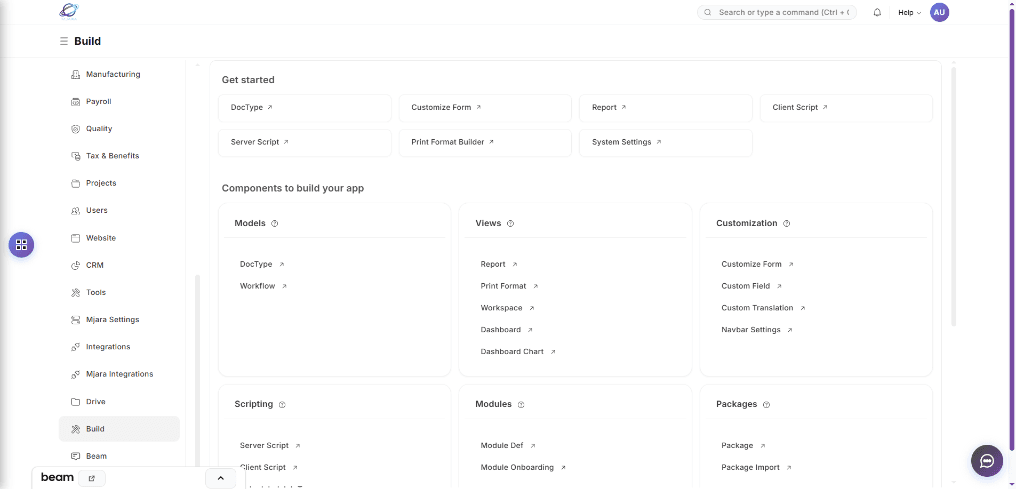The height and width of the screenshot is (489, 1024).
Task: Click the planet logo icon
Action: tap(68, 11)
